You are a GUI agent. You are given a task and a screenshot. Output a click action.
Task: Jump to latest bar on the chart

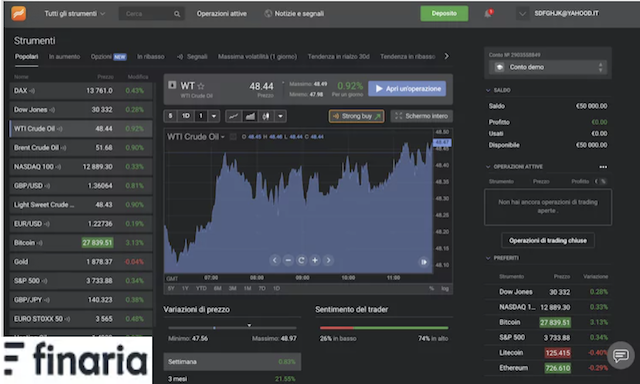pos(424,262)
